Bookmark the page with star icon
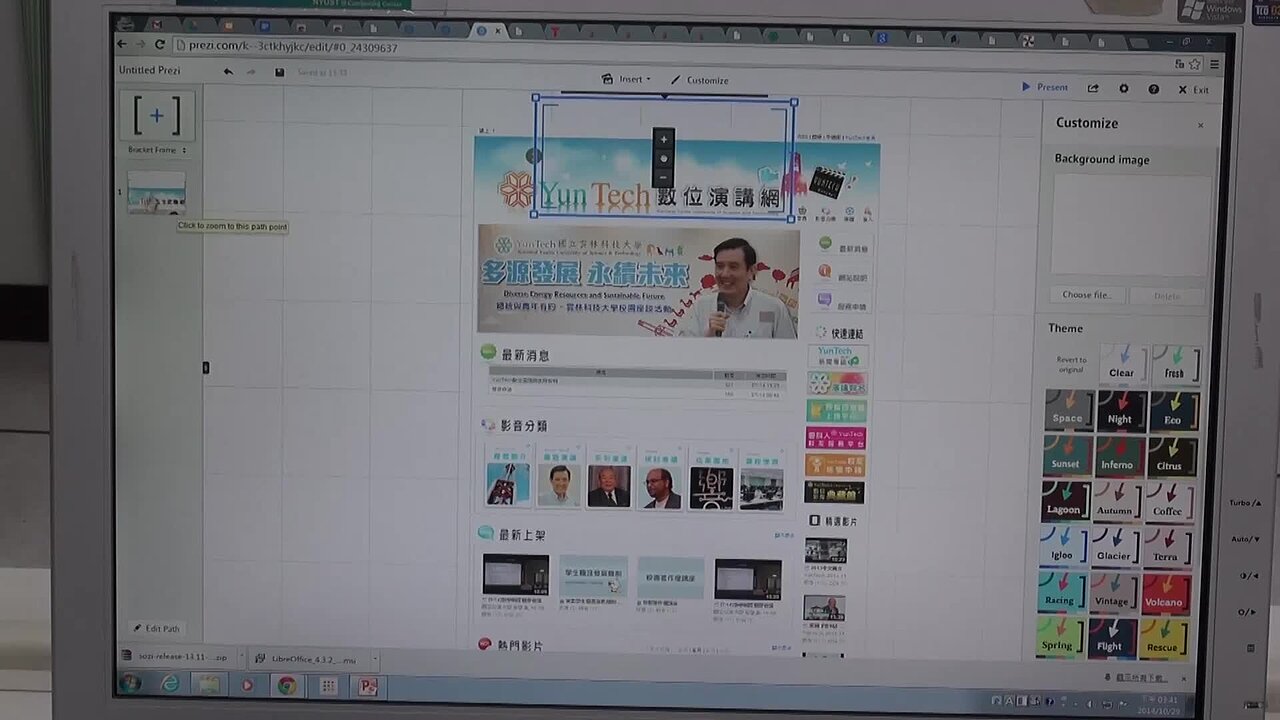The image size is (1280, 720). click(x=1195, y=64)
